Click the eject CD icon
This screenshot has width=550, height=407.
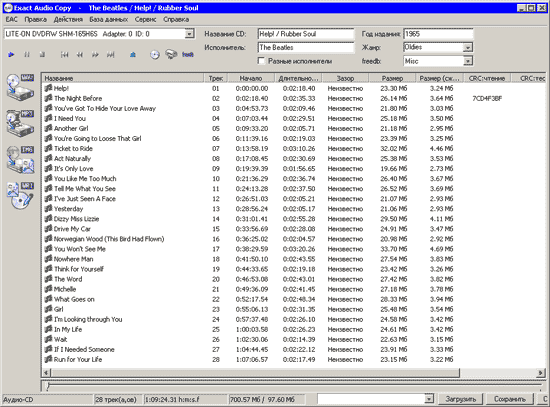tap(133, 54)
